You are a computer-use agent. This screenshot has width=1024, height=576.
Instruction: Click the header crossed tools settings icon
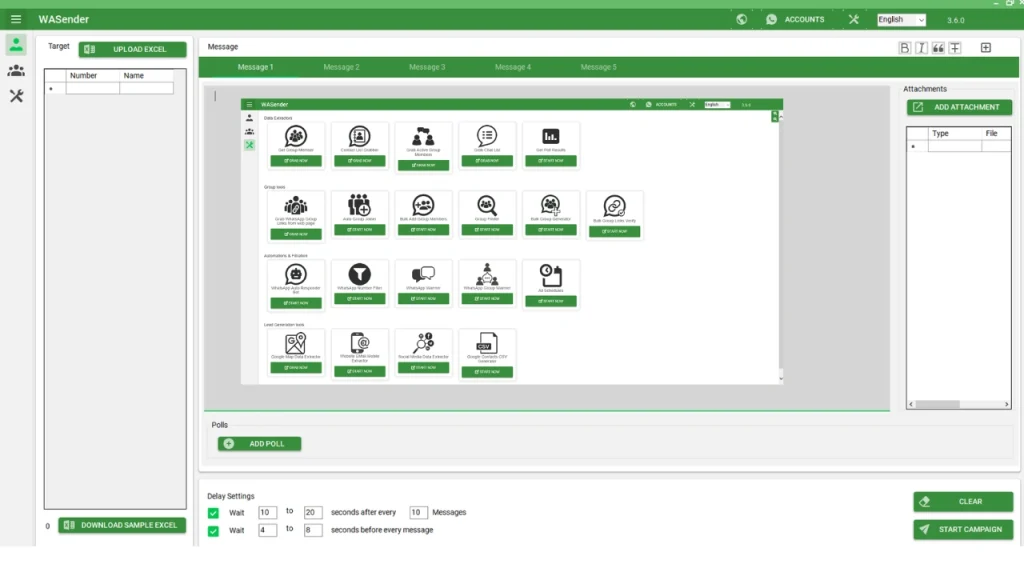(853, 19)
